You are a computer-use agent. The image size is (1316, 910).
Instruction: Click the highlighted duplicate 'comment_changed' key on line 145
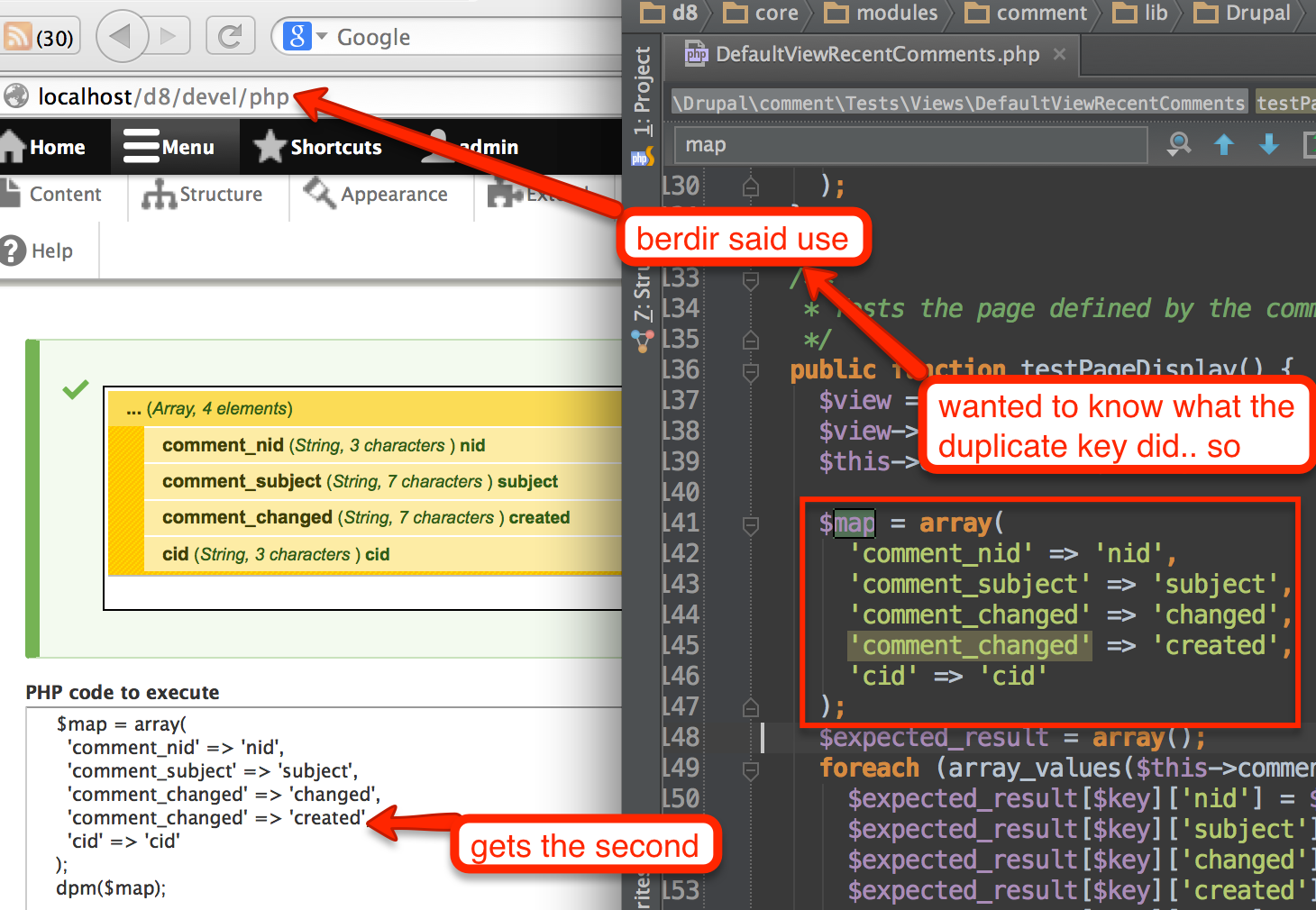click(x=970, y=645)
